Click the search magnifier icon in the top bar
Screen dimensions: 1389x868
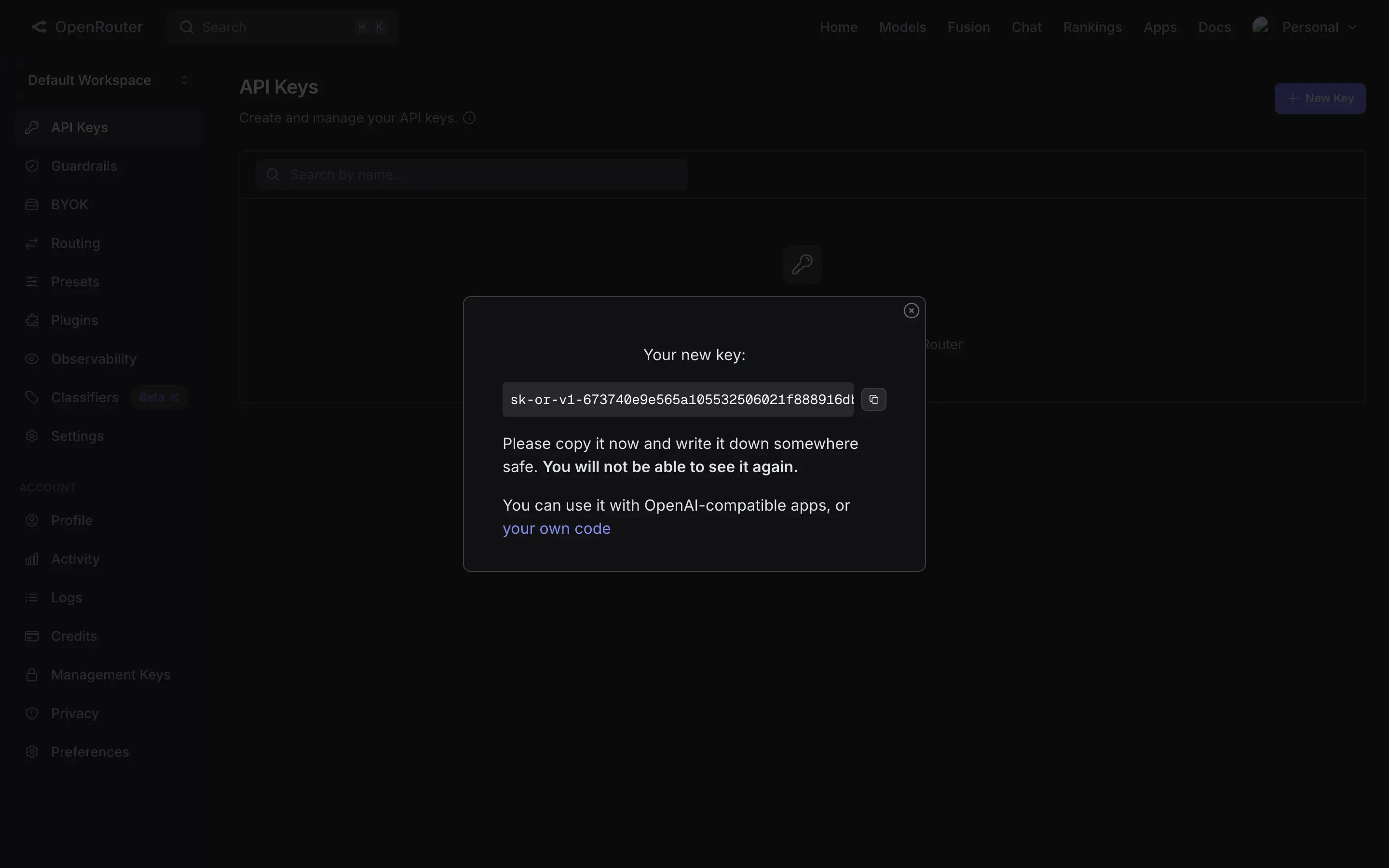tap(186, 27)
